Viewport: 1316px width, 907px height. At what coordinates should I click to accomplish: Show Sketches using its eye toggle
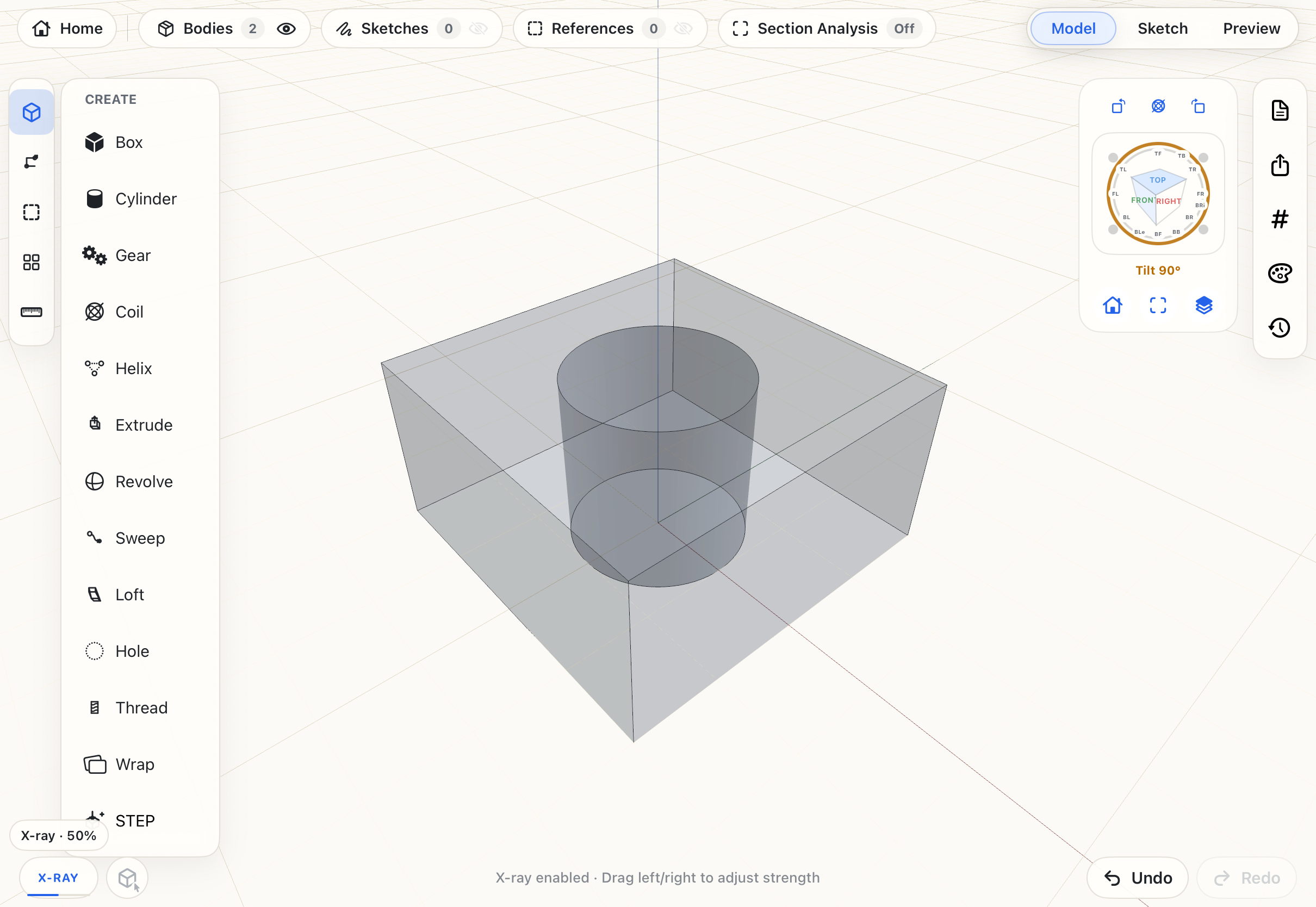(479, 28)
